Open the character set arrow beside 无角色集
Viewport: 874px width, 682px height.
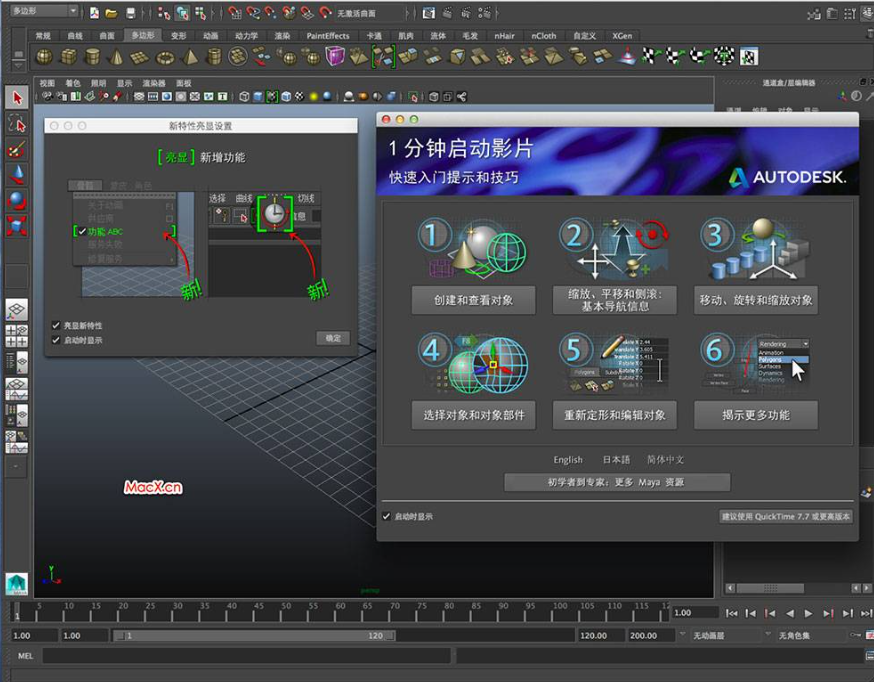(769, 635)
